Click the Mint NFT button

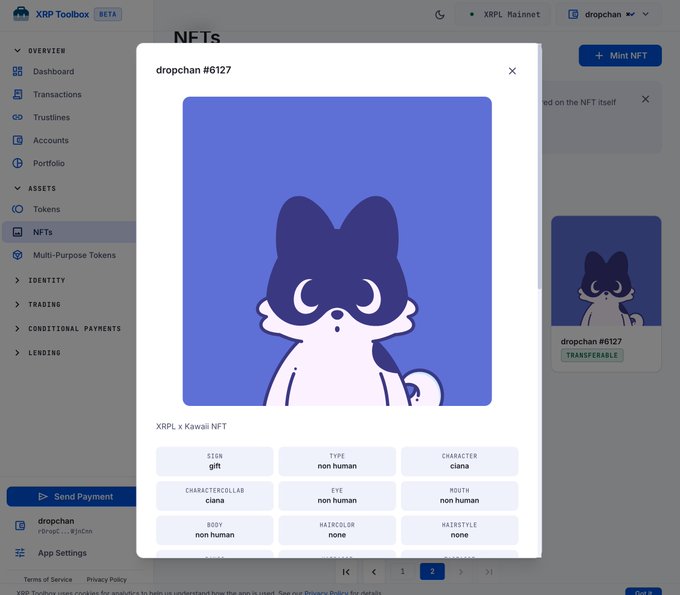click(620, 56)
